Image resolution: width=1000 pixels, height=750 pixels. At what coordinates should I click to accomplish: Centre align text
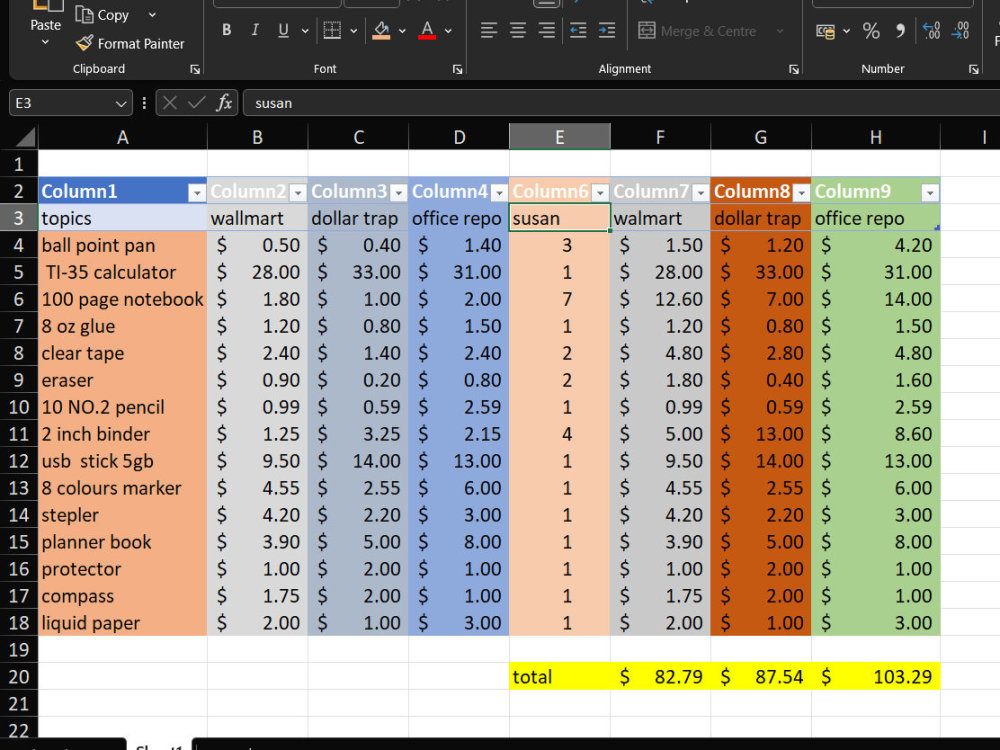point(518,30)
